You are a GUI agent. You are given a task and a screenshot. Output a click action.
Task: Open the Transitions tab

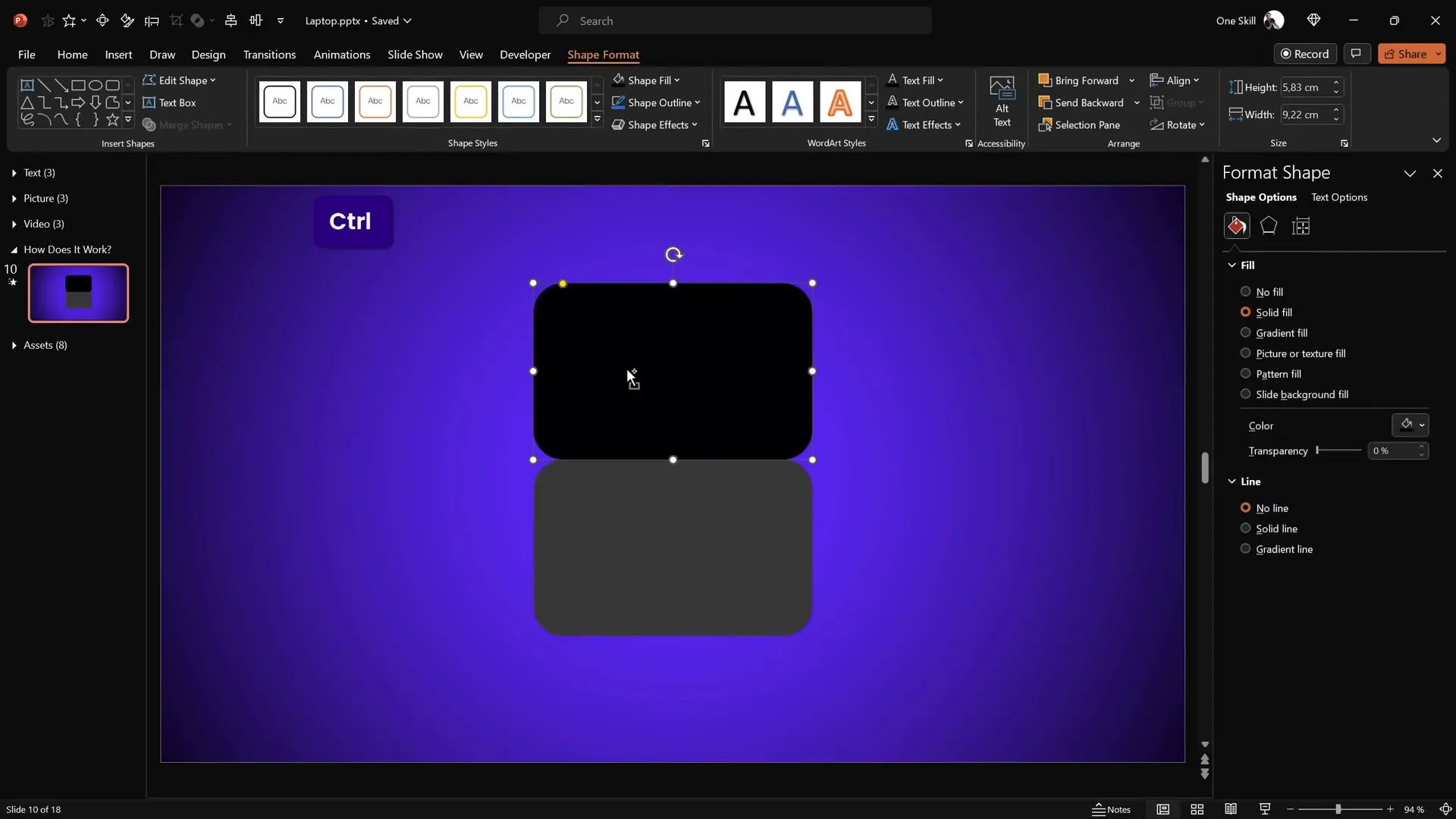[269, 55]
